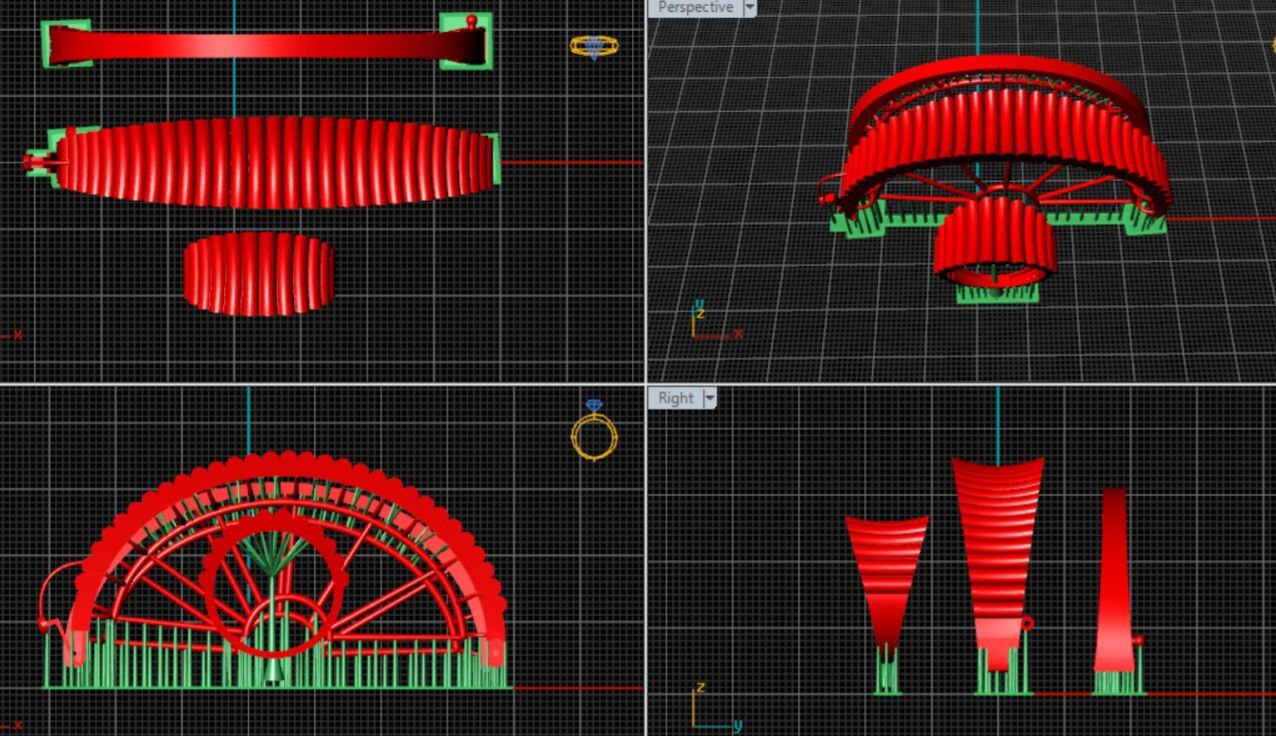
Task: Click the green support block at bar's right end
Action: [466, 40]
